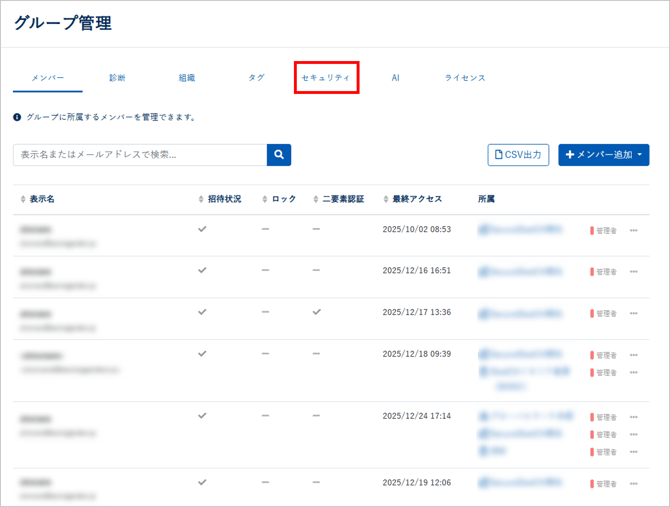The height and width of the screenshot is (507, 670).
Task: Click the two-factor checkmark in 2025/12/17 row
Action: (x=316, y=312)
